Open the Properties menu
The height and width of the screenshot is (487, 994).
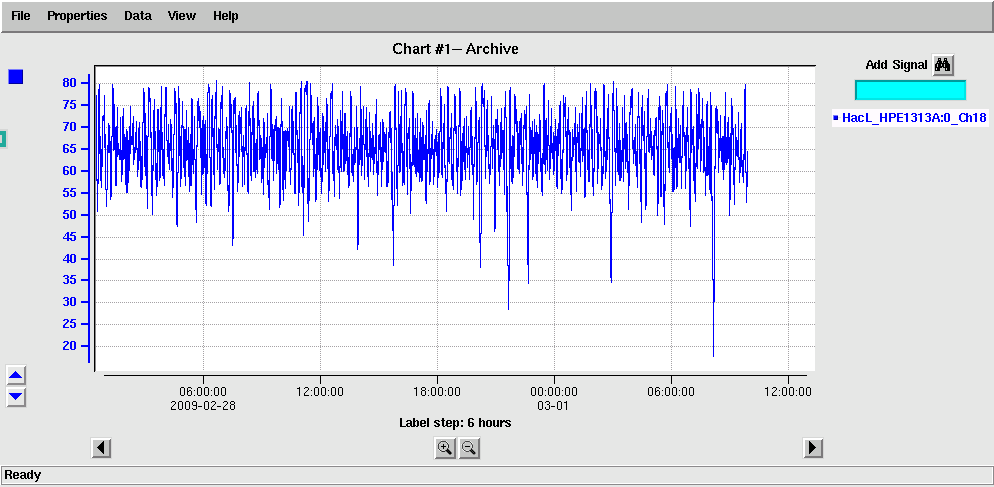[77, 16]
